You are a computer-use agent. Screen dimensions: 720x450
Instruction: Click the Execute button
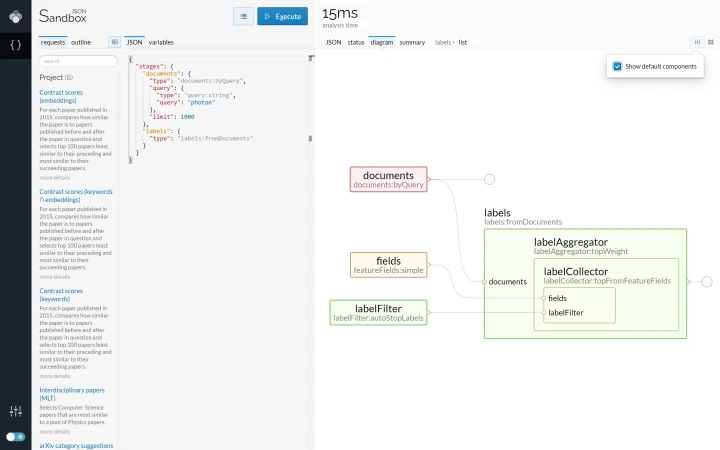[282, 17]
